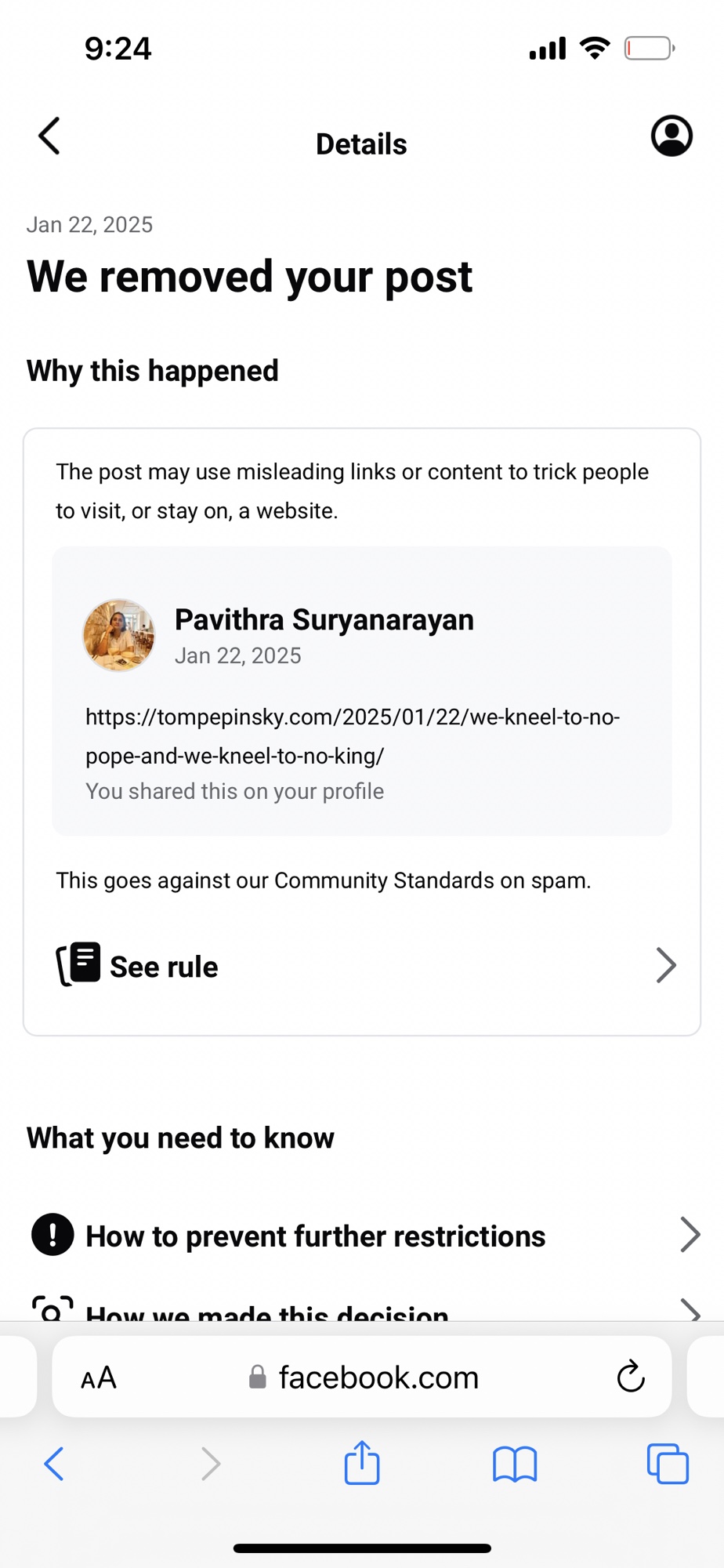Tap the facebook.com address bar
Screen dimensions: 724x1568
point(378,1377)
